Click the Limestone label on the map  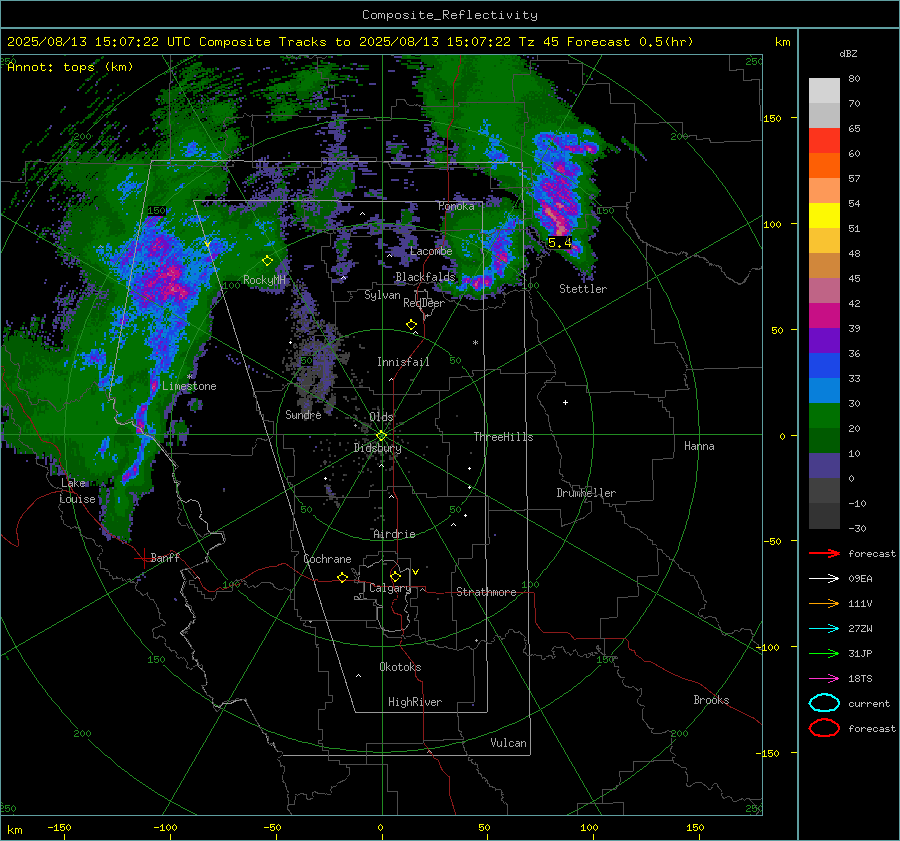[189, 386]
